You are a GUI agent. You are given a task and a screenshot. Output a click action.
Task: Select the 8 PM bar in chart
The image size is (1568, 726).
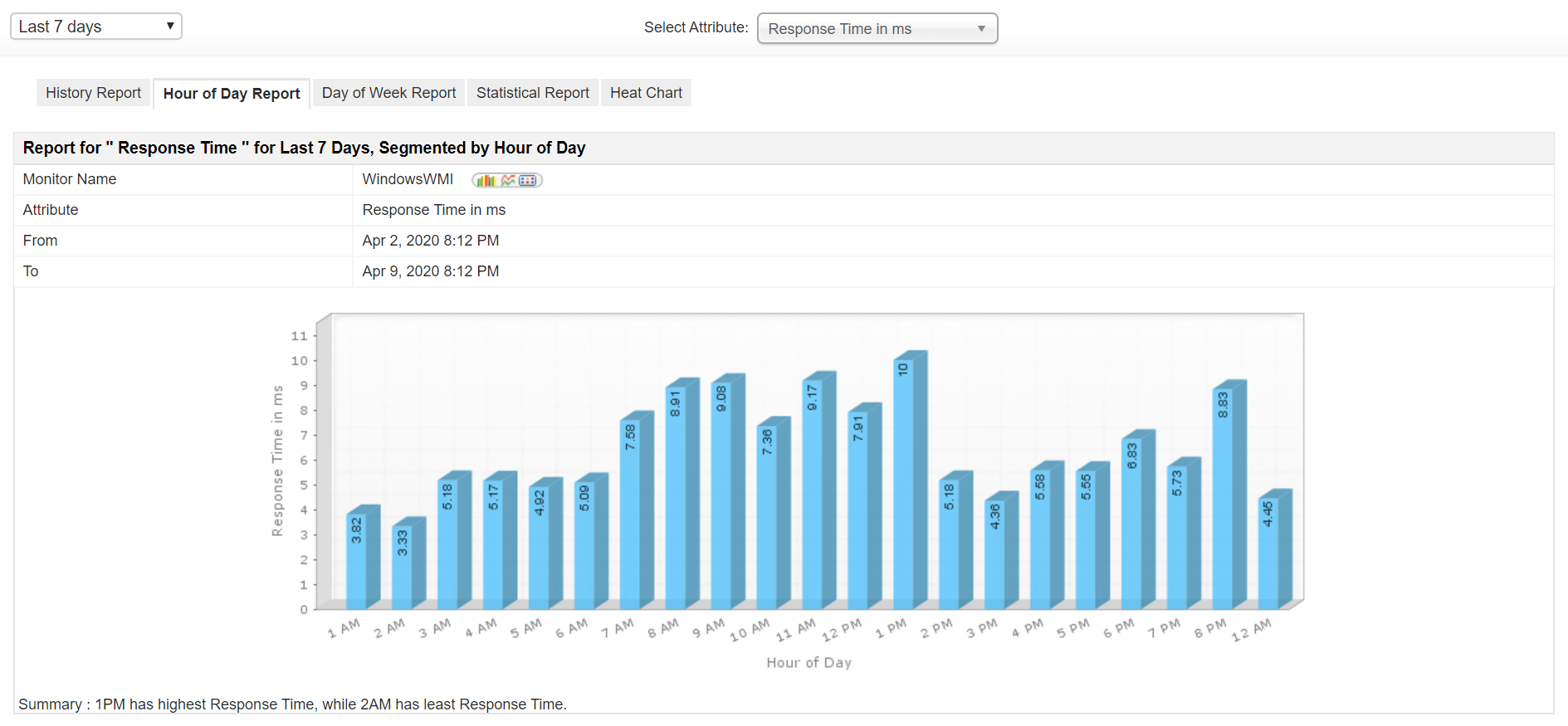coord(1223,499)
